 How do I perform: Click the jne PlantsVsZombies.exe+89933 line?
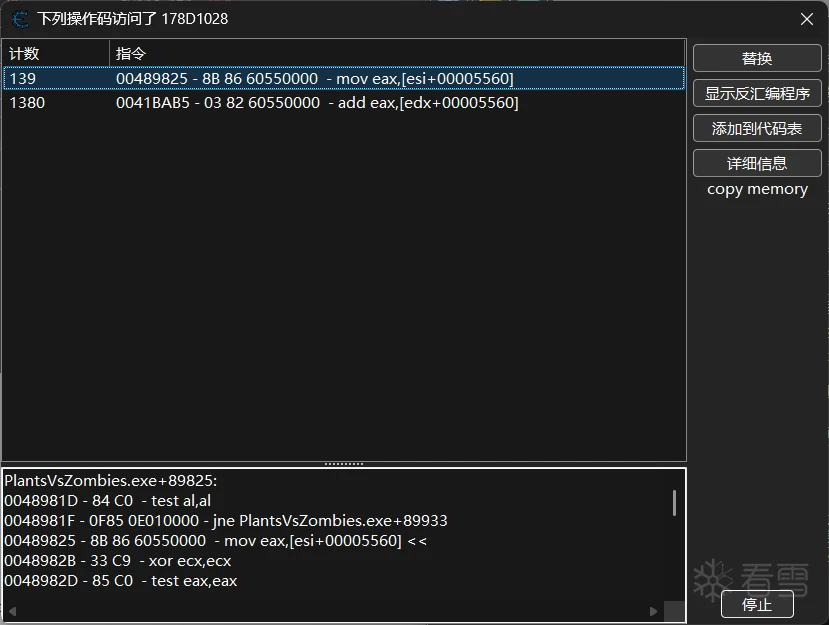[226, 521]
